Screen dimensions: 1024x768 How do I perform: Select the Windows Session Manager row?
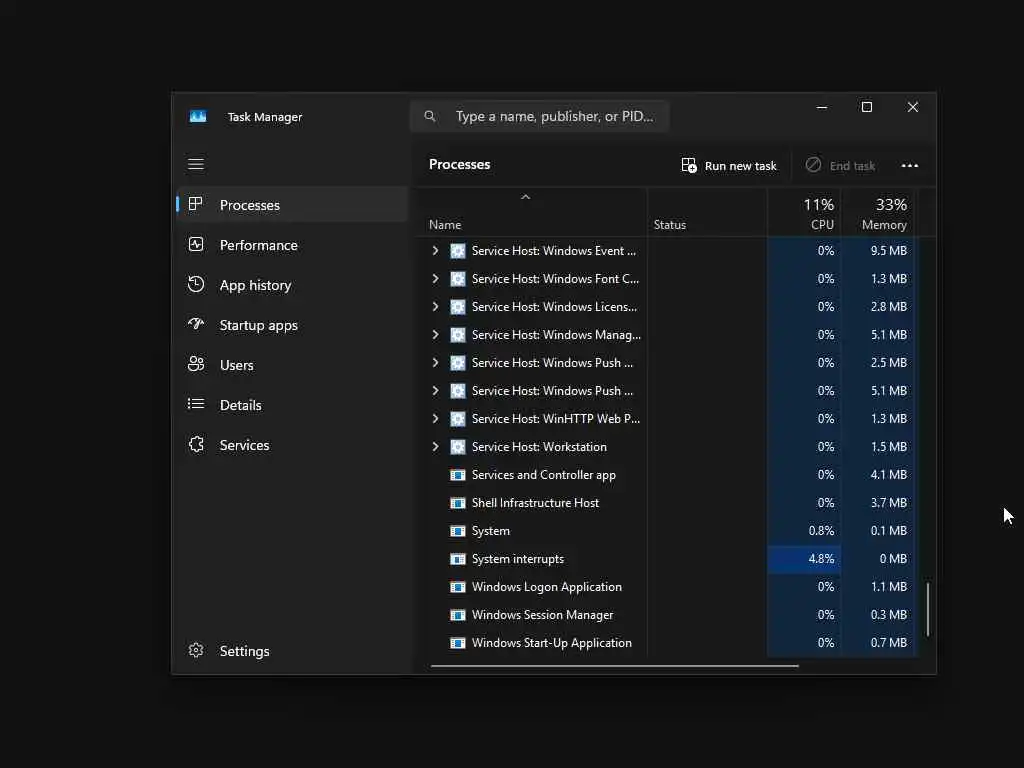pyautogui.click(x=667, y=615)
